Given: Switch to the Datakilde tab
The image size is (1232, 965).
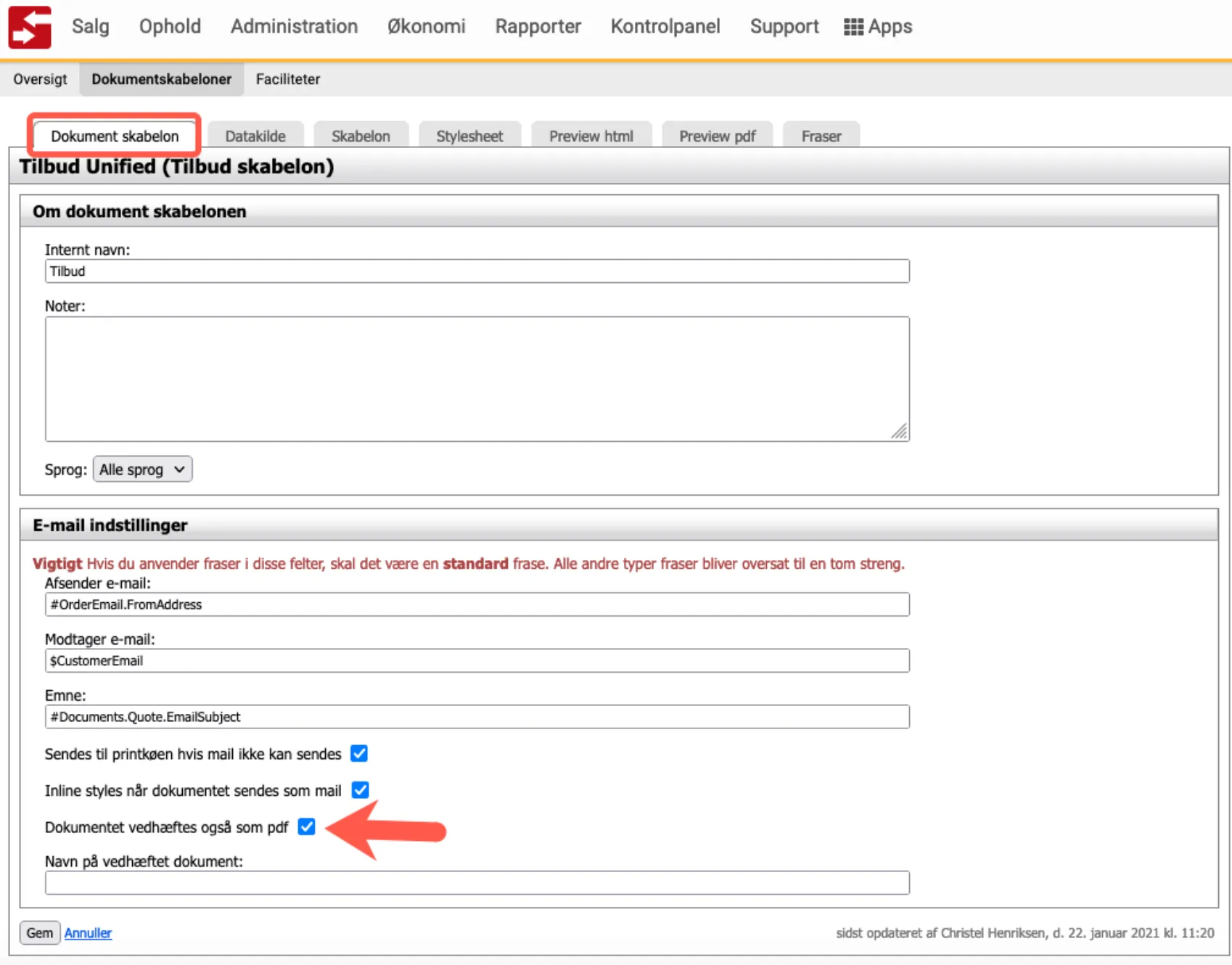Looking at the screenshot, I should [x=255, y=136].
